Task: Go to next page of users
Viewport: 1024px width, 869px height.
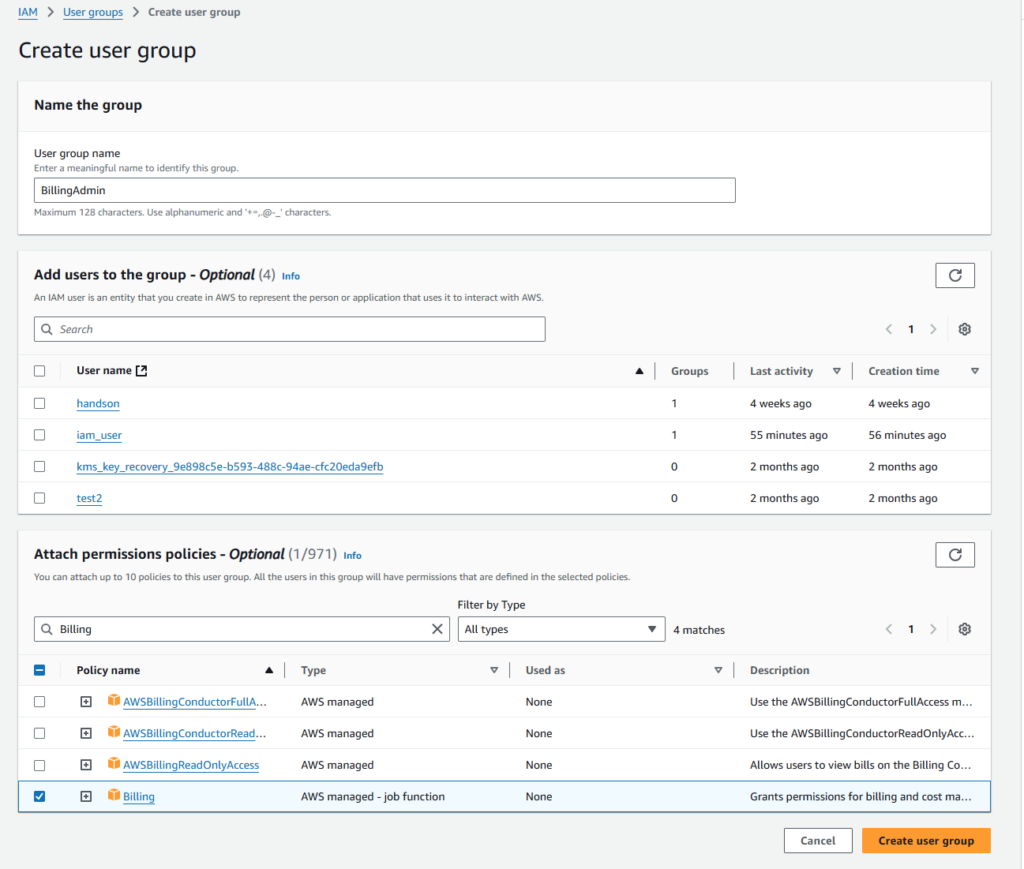Action: 933,329
